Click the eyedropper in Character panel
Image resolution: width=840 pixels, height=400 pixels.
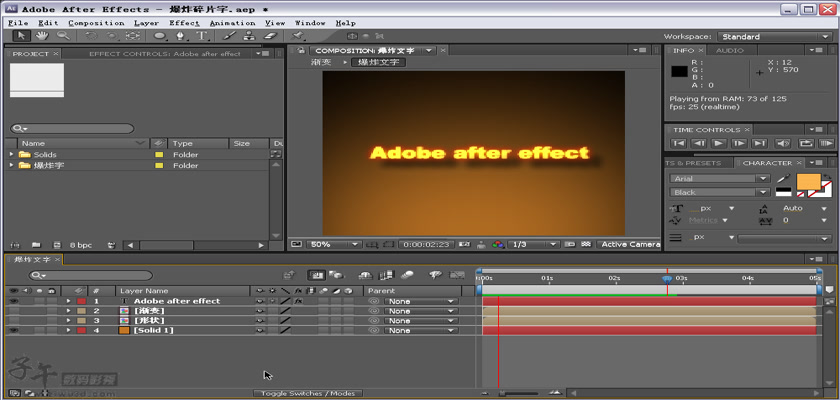click(x=783, y=179)
